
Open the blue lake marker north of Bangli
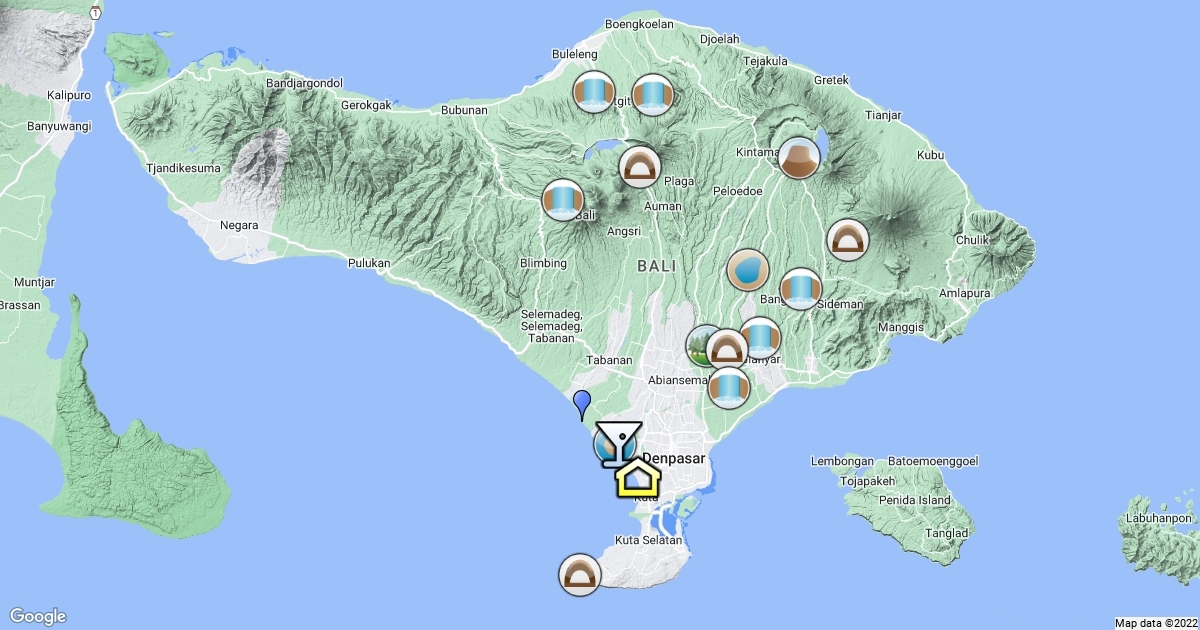pyautogui.click(x=747, y=270)
